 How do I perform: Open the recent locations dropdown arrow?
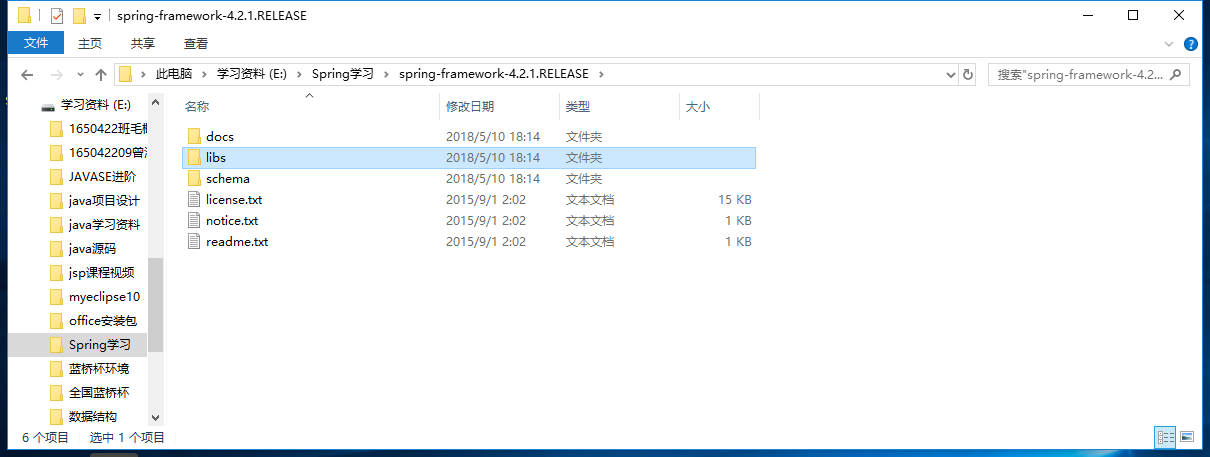(79, 75)
